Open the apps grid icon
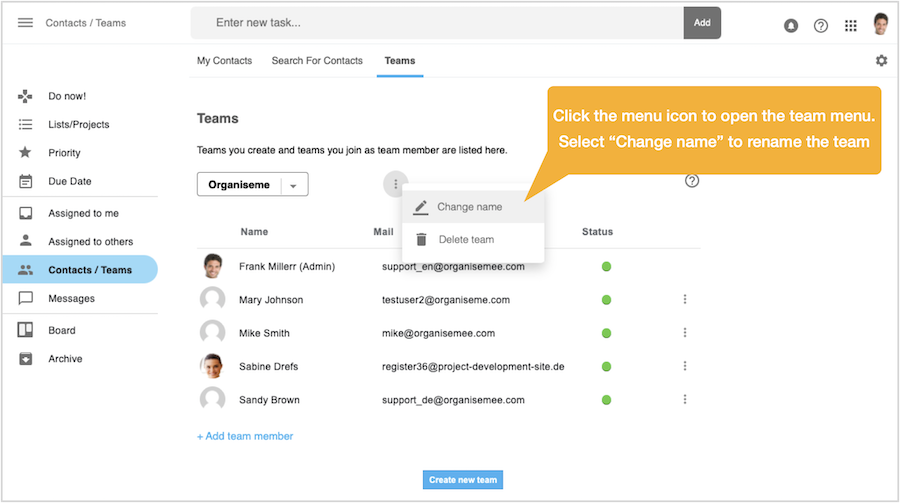The height and width of the screenshot is (503, 900). [x=851, y=26]
